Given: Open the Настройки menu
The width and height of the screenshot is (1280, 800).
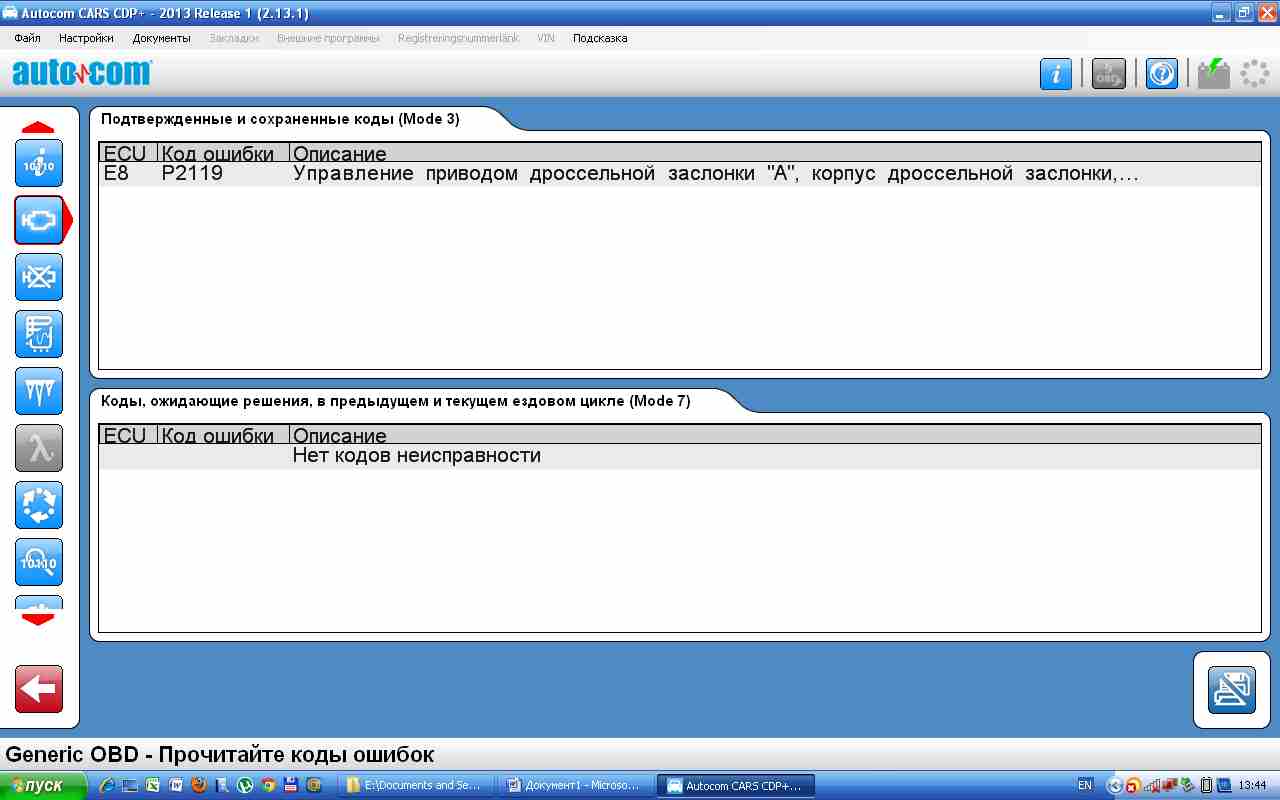Looking at the screenshot, I should 86,38.
